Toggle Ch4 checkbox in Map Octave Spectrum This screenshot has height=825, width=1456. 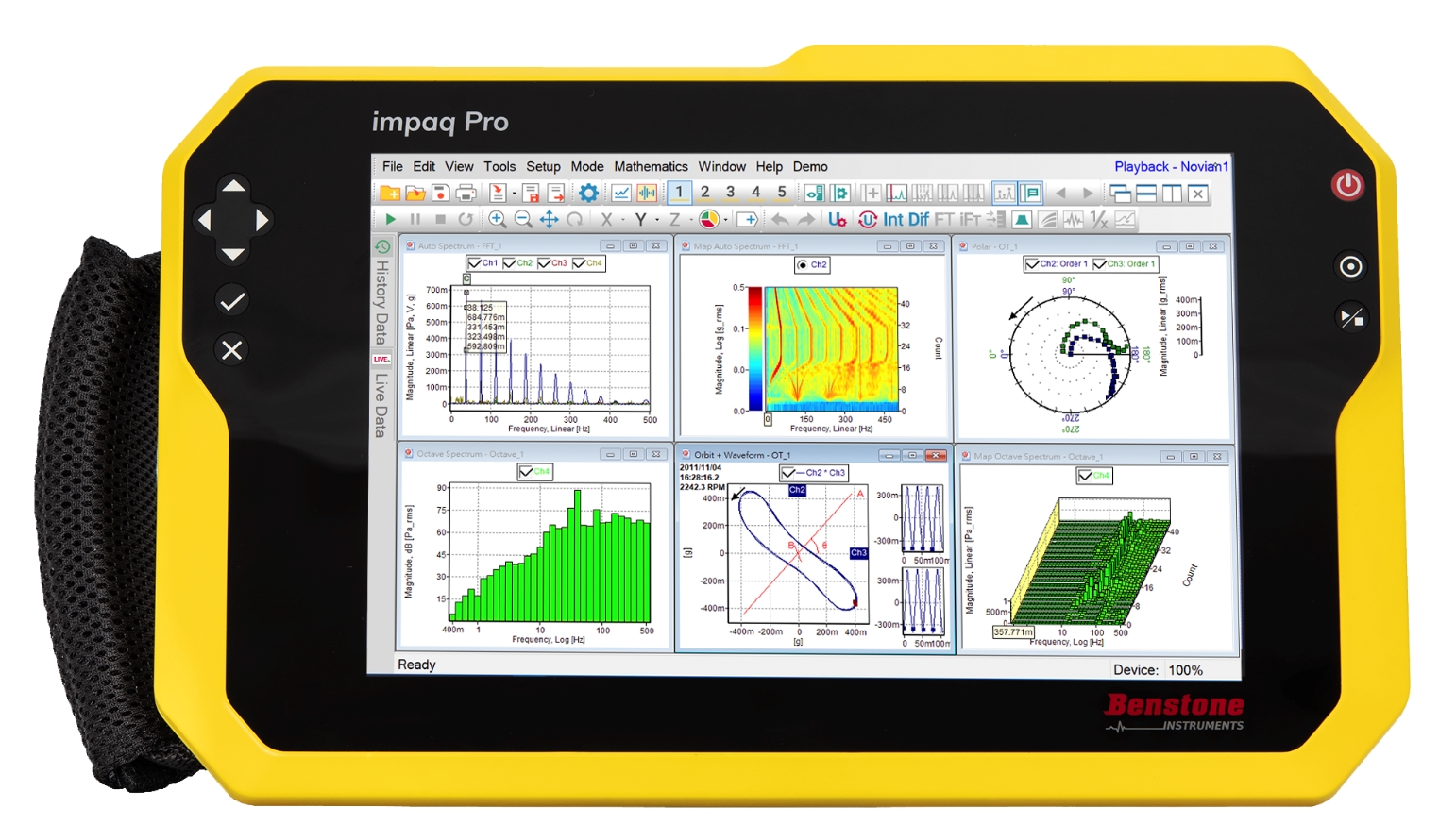(1085, 476)
